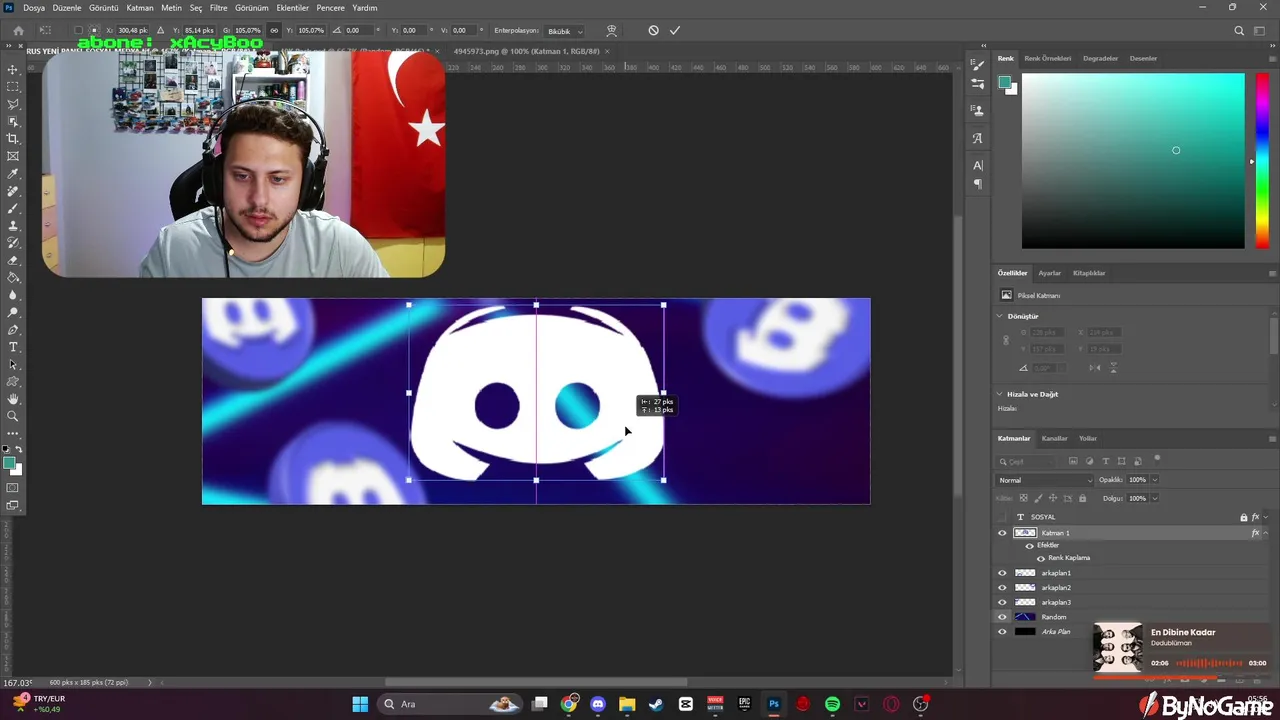Hide the Random layer

[1002, 617]
